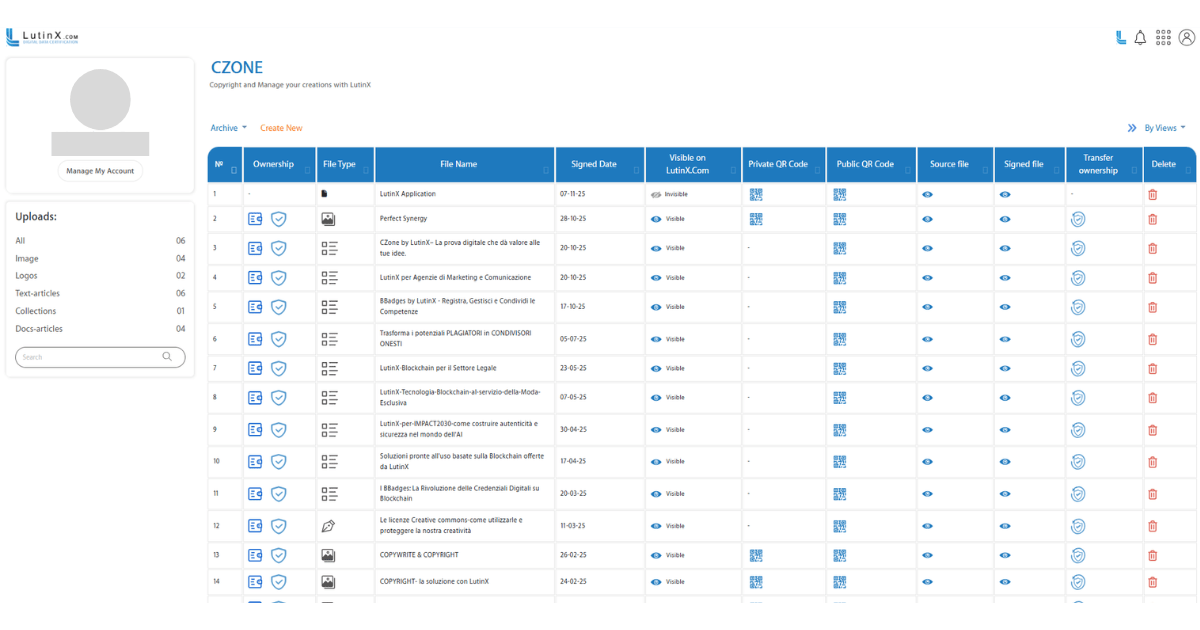
Task: Click the Create New link
Action: coord(281,128)
